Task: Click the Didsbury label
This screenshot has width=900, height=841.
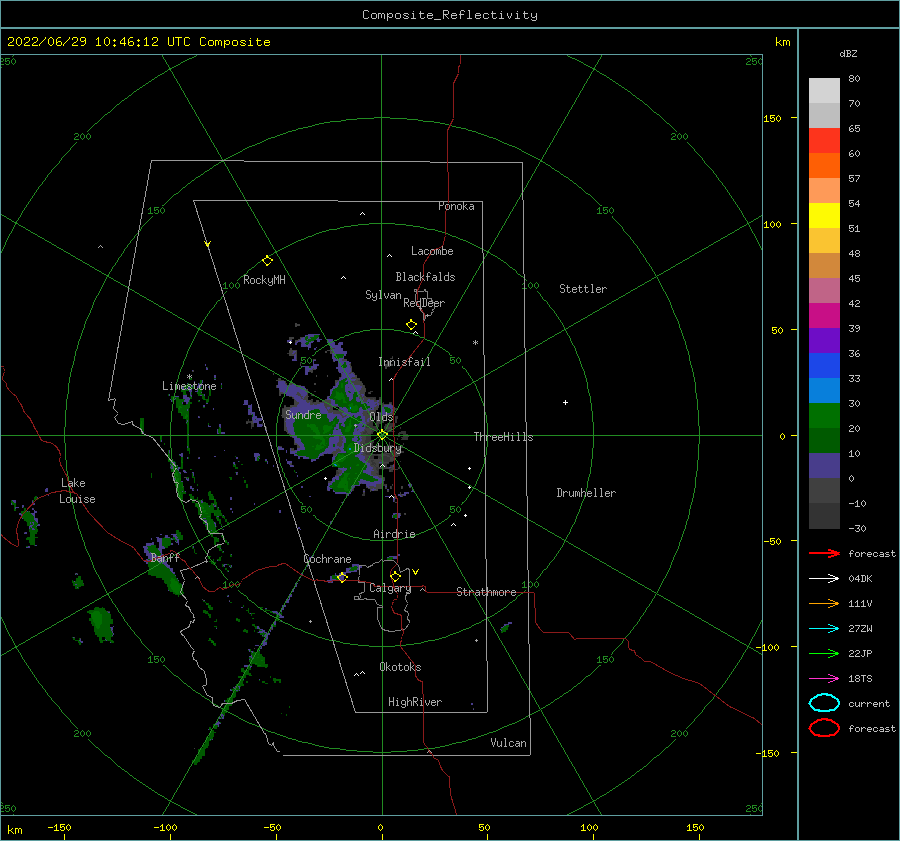Action: (x=378, y=448)
